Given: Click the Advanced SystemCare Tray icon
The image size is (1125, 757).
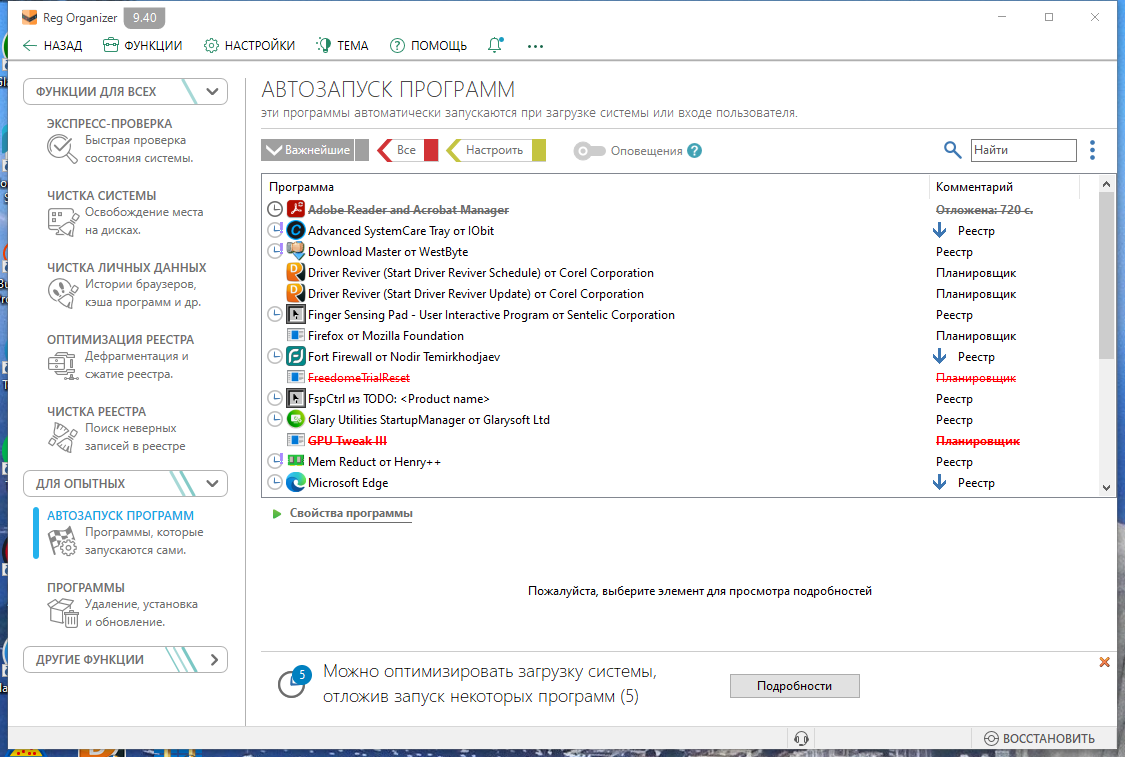Looking at the screenshot, I should [296, 230].
